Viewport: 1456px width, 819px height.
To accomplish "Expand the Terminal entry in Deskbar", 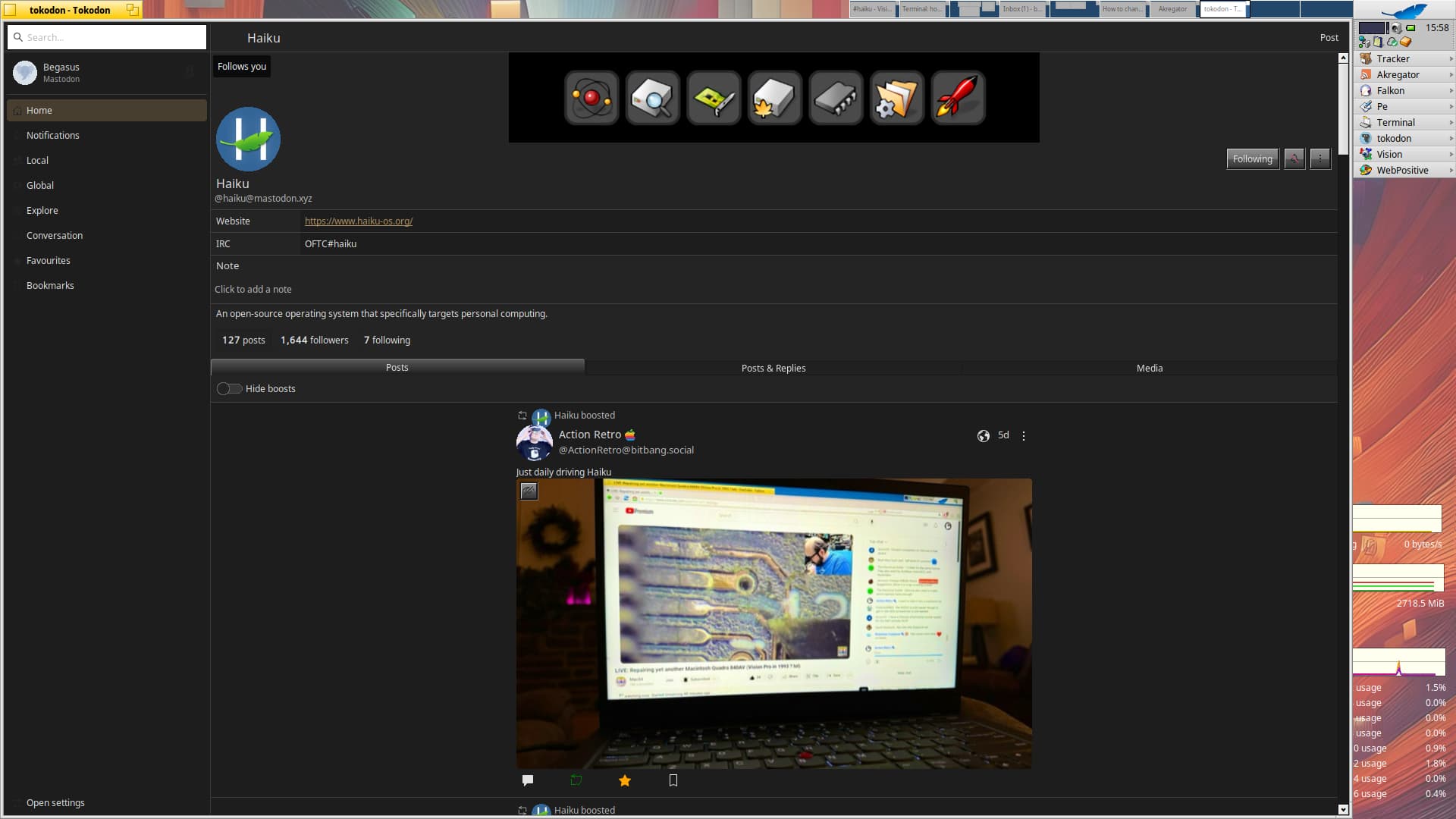I will [1451, 122].
